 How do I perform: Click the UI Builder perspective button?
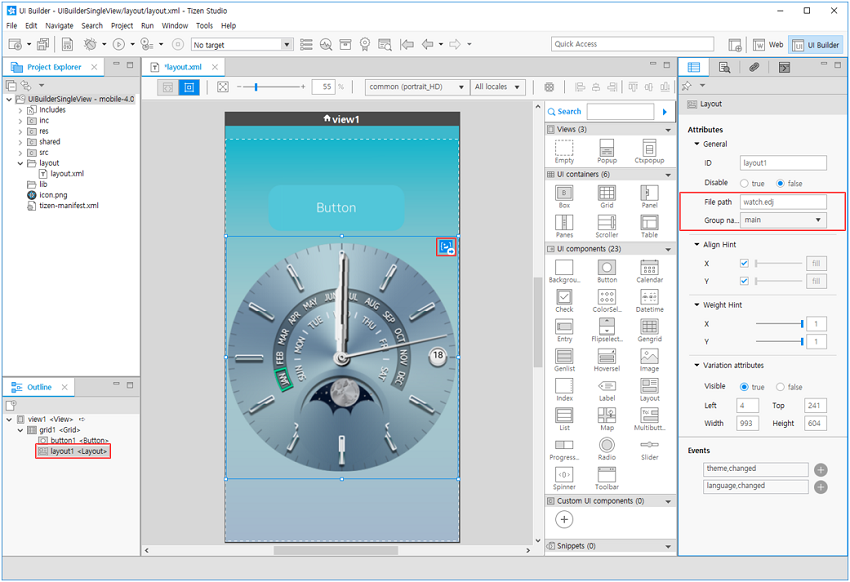815,45
